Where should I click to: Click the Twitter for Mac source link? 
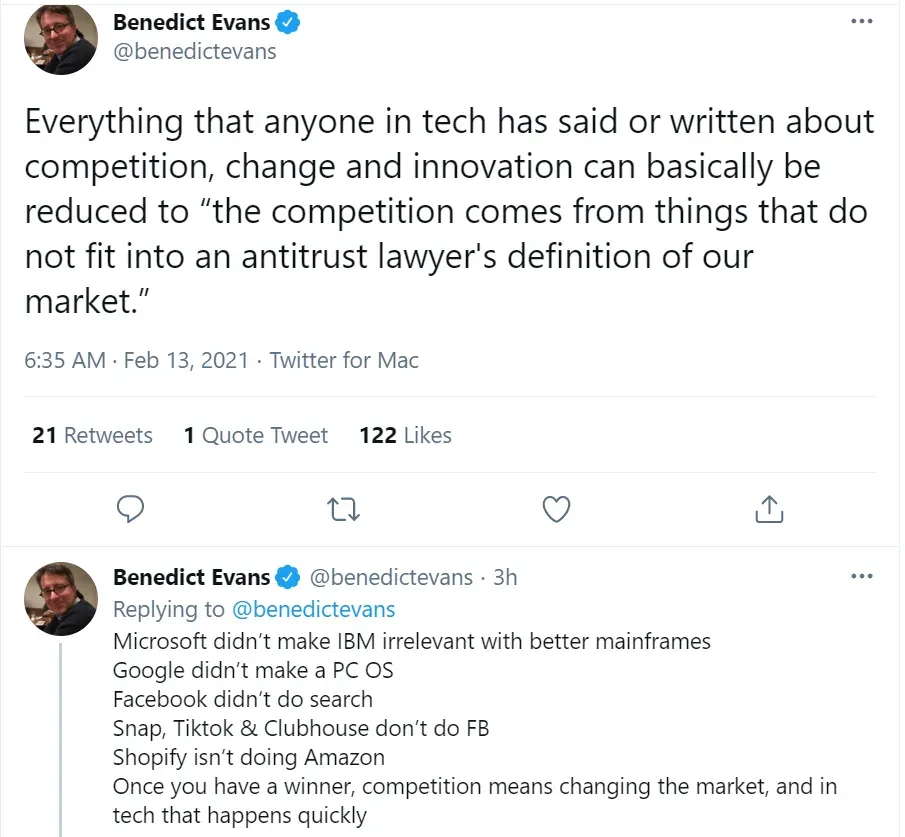pos(345,360)
